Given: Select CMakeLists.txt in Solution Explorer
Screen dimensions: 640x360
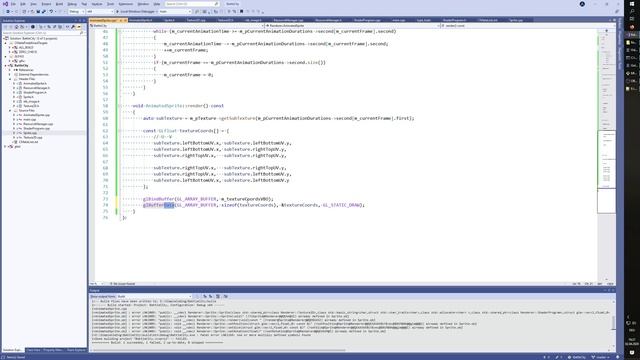Looking at the screenshot, I should pos(28,142).
